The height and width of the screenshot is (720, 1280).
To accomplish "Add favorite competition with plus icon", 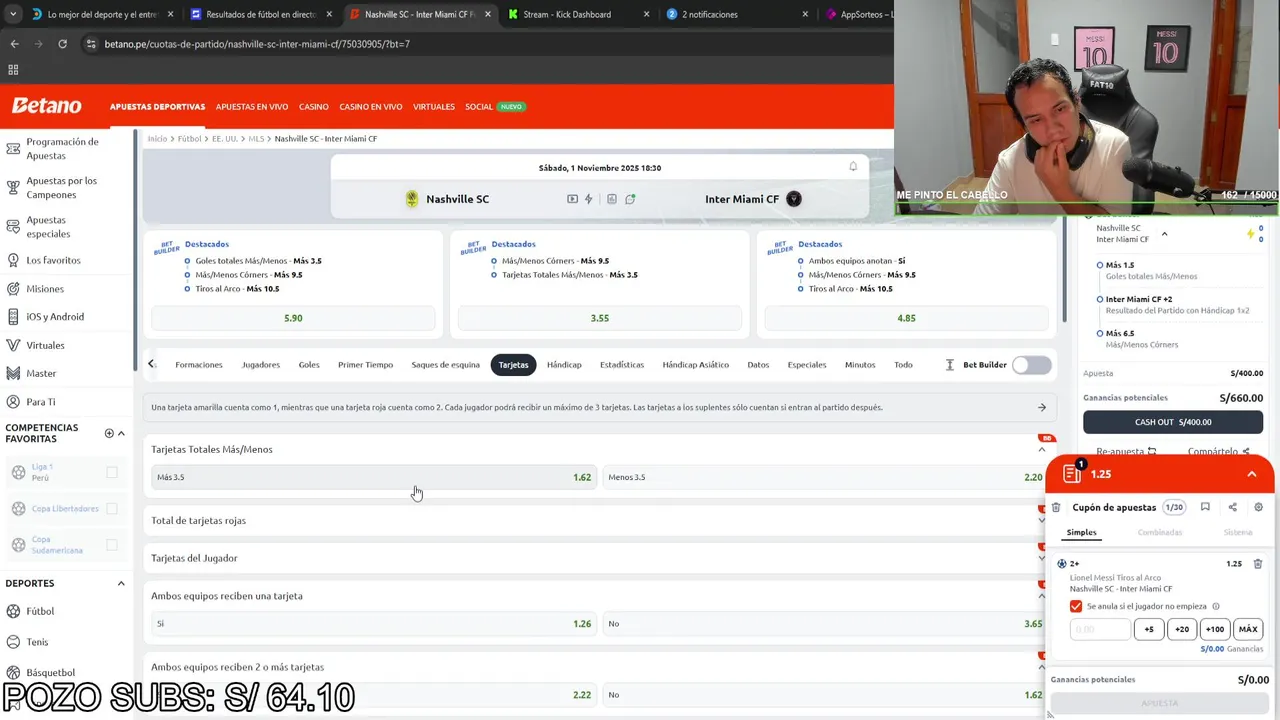I will coord(109,433).
